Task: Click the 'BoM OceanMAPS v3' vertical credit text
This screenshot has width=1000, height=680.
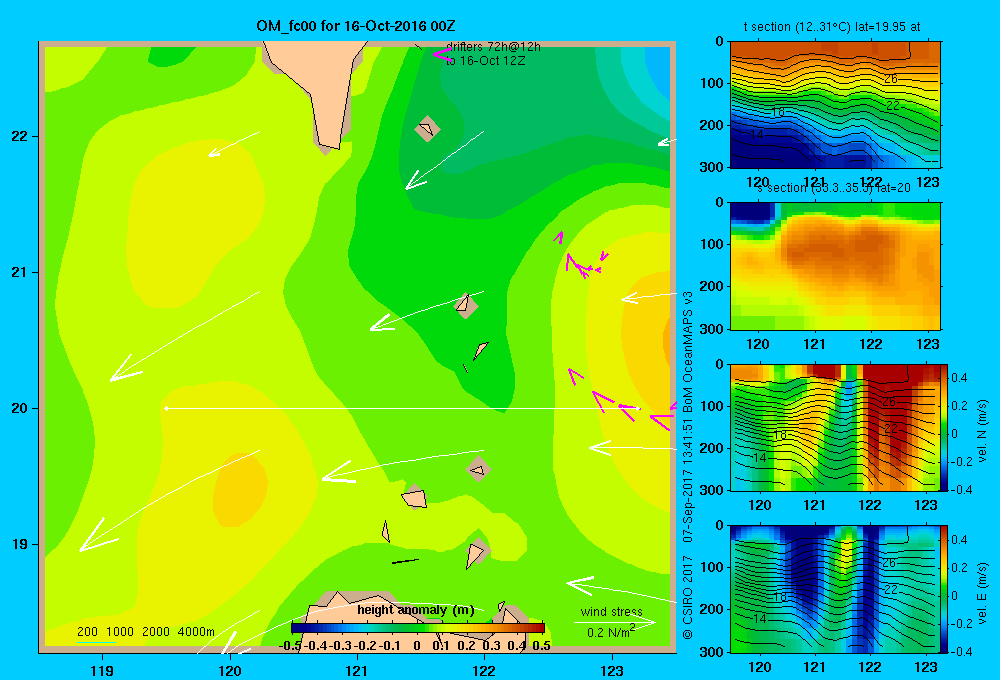Action: (688, 352)
